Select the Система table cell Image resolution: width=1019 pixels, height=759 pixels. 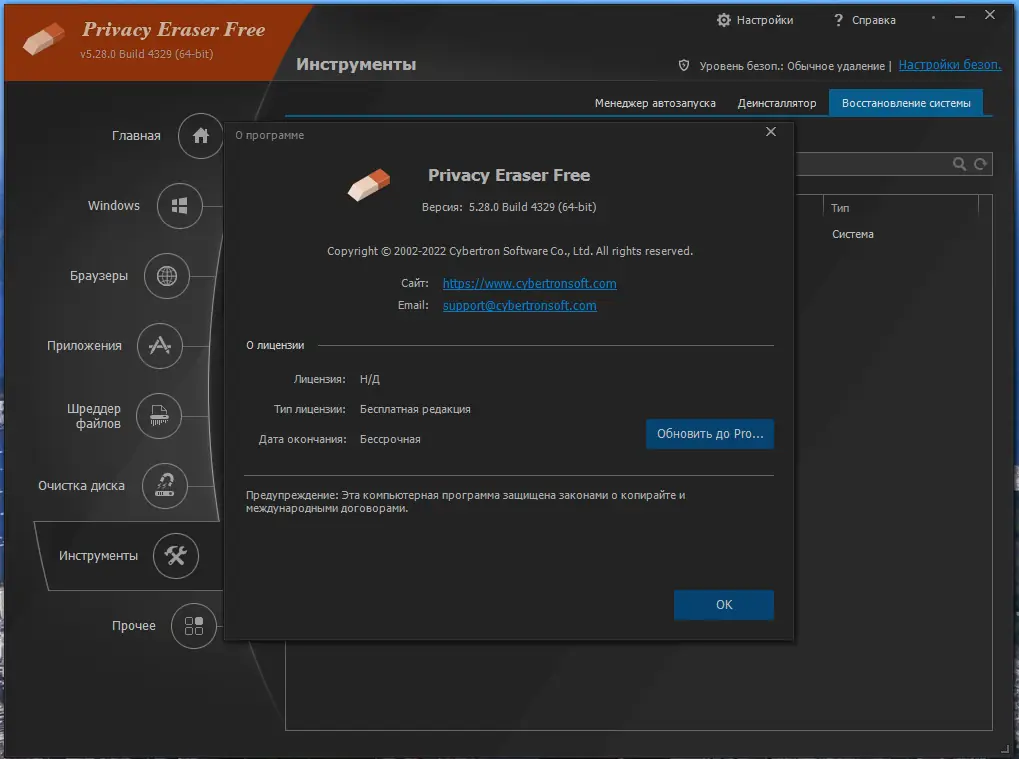(x=853, y=235)
